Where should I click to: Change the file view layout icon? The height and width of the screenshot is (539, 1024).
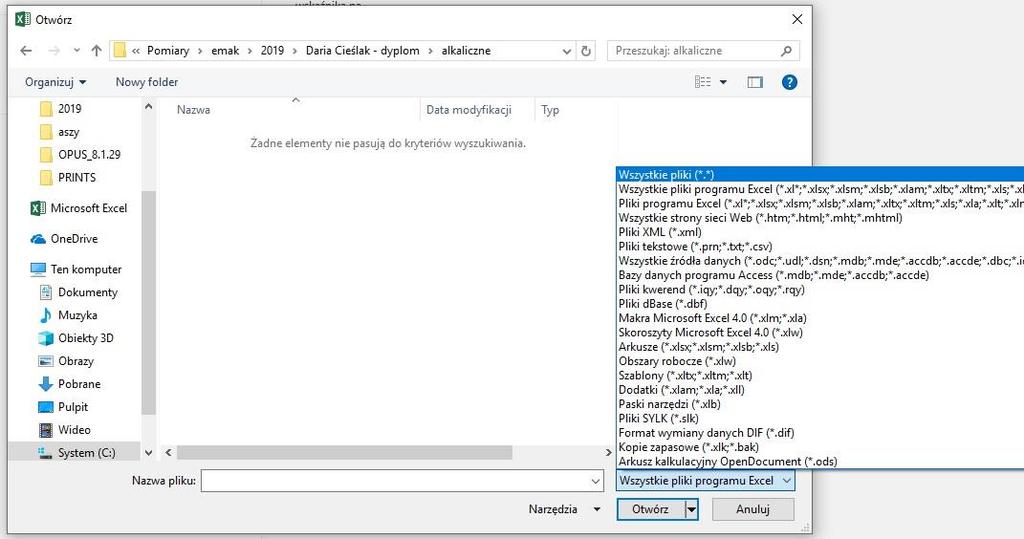tap(703, 82)
